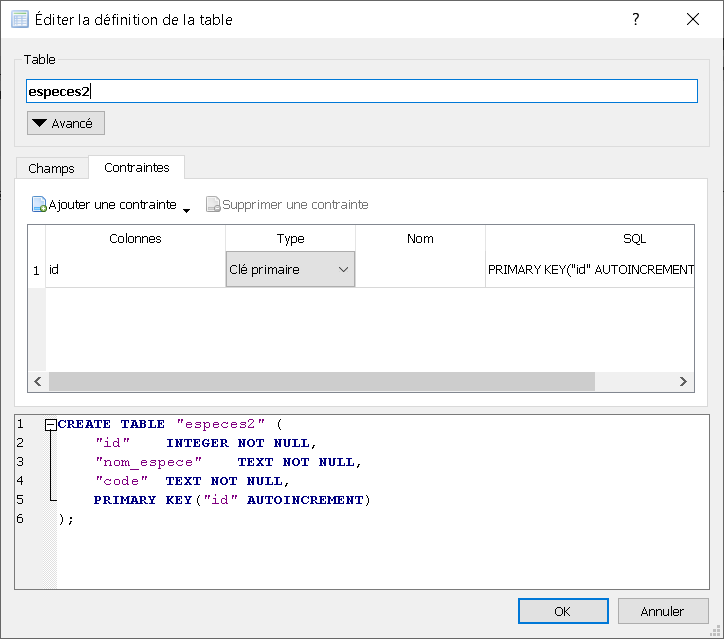Viewport: 724px width, 639px height.
Task: Click the SQL column header
Action: point(590,239)
